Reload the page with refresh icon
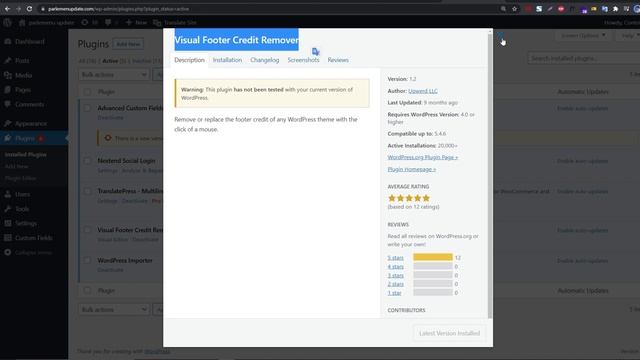This screenshot has height=360, width=640. click(29, 9)
